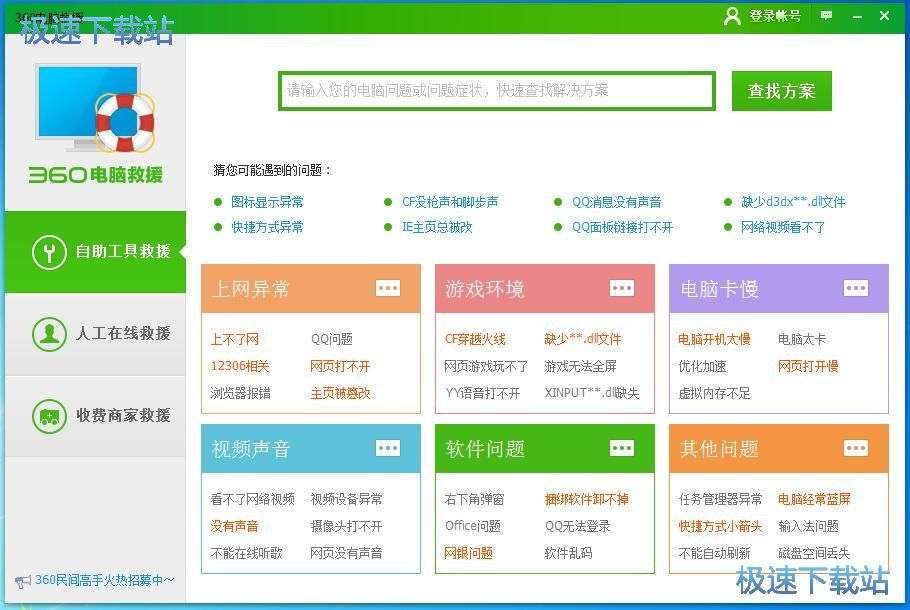Expand more options in 软件问题 card
The height and width of the screenshot is (610, 910).
click(x=622, y=448)
